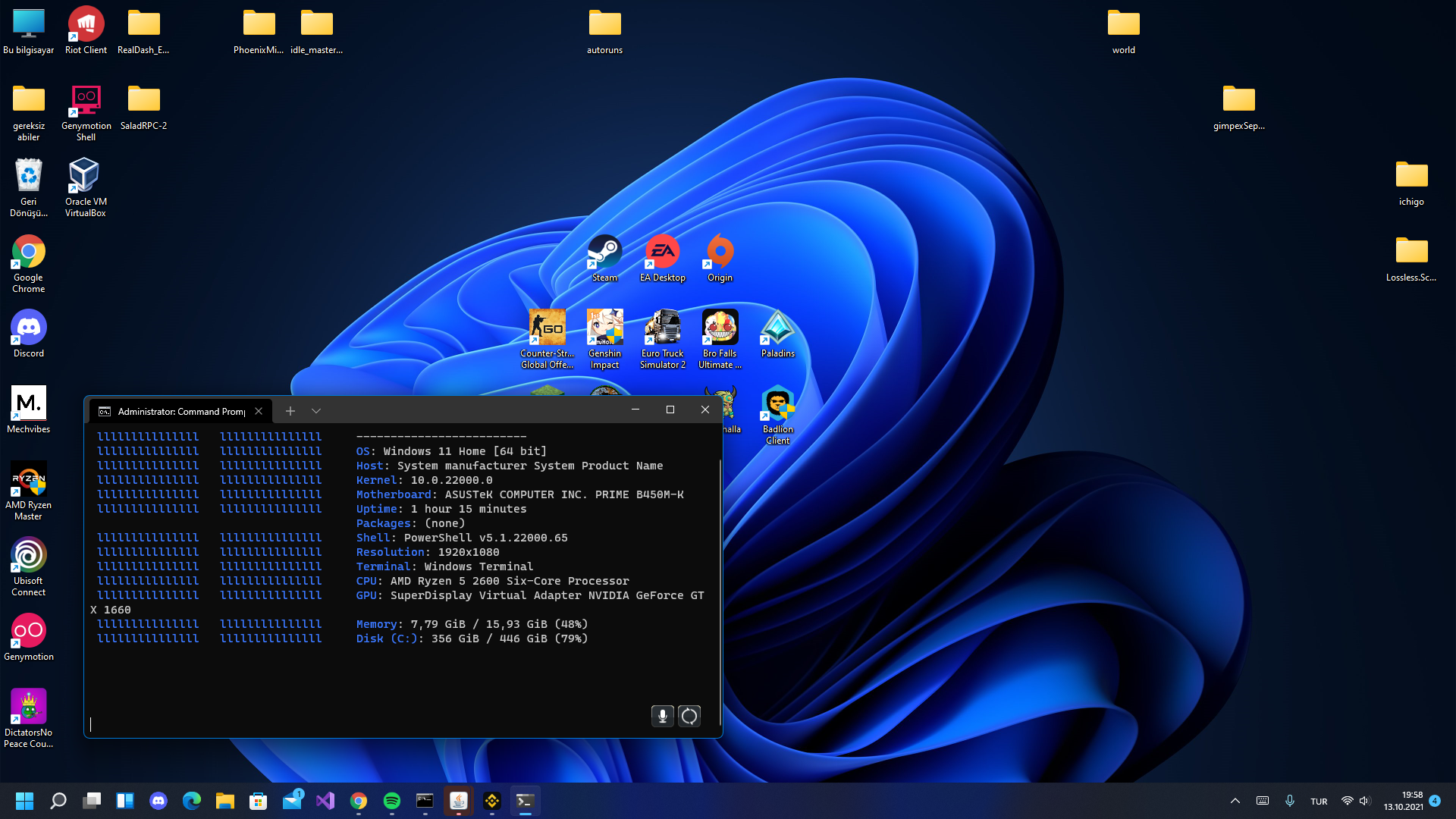The height and width of the screenshot is (819, 1456).
Task: Select the RealDash_E... folder
Action: pos(143,30)
